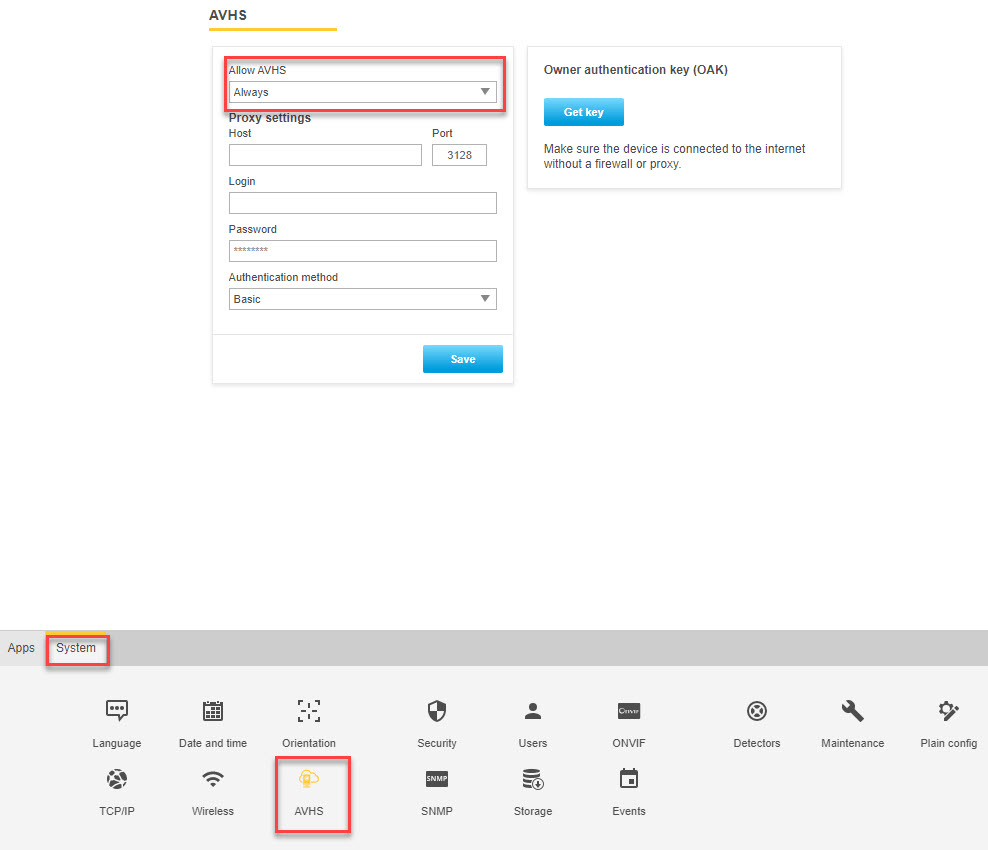Open the TCP/IP network icon
Viewport: 988px width, 850px height.
point(117,779)
